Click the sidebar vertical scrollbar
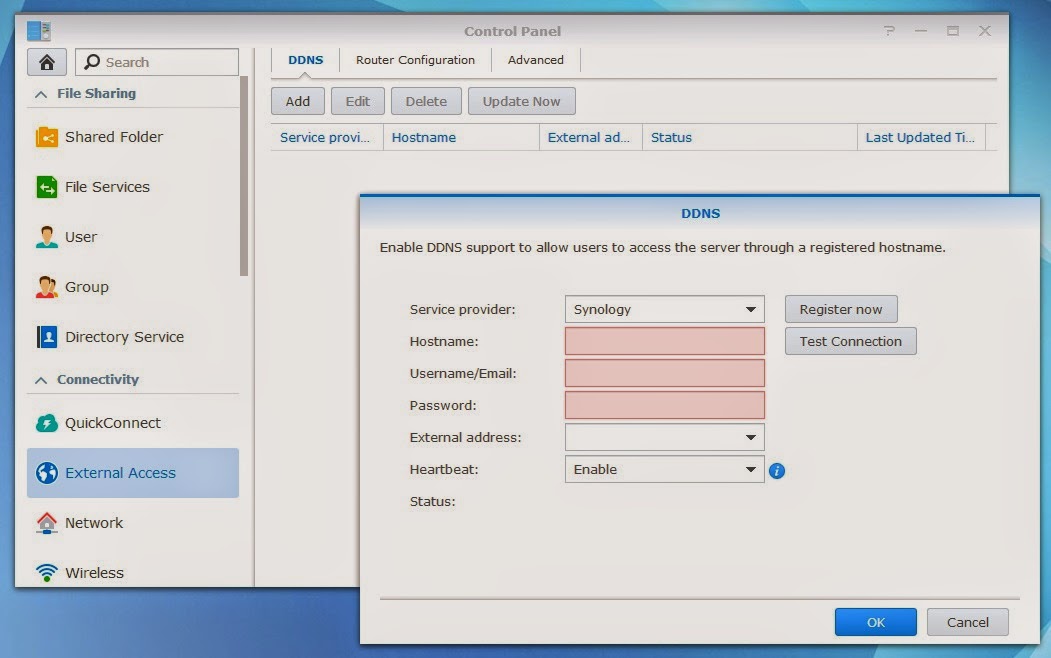The width and height of the screenshot is (1051, 658). click(244, 176)
